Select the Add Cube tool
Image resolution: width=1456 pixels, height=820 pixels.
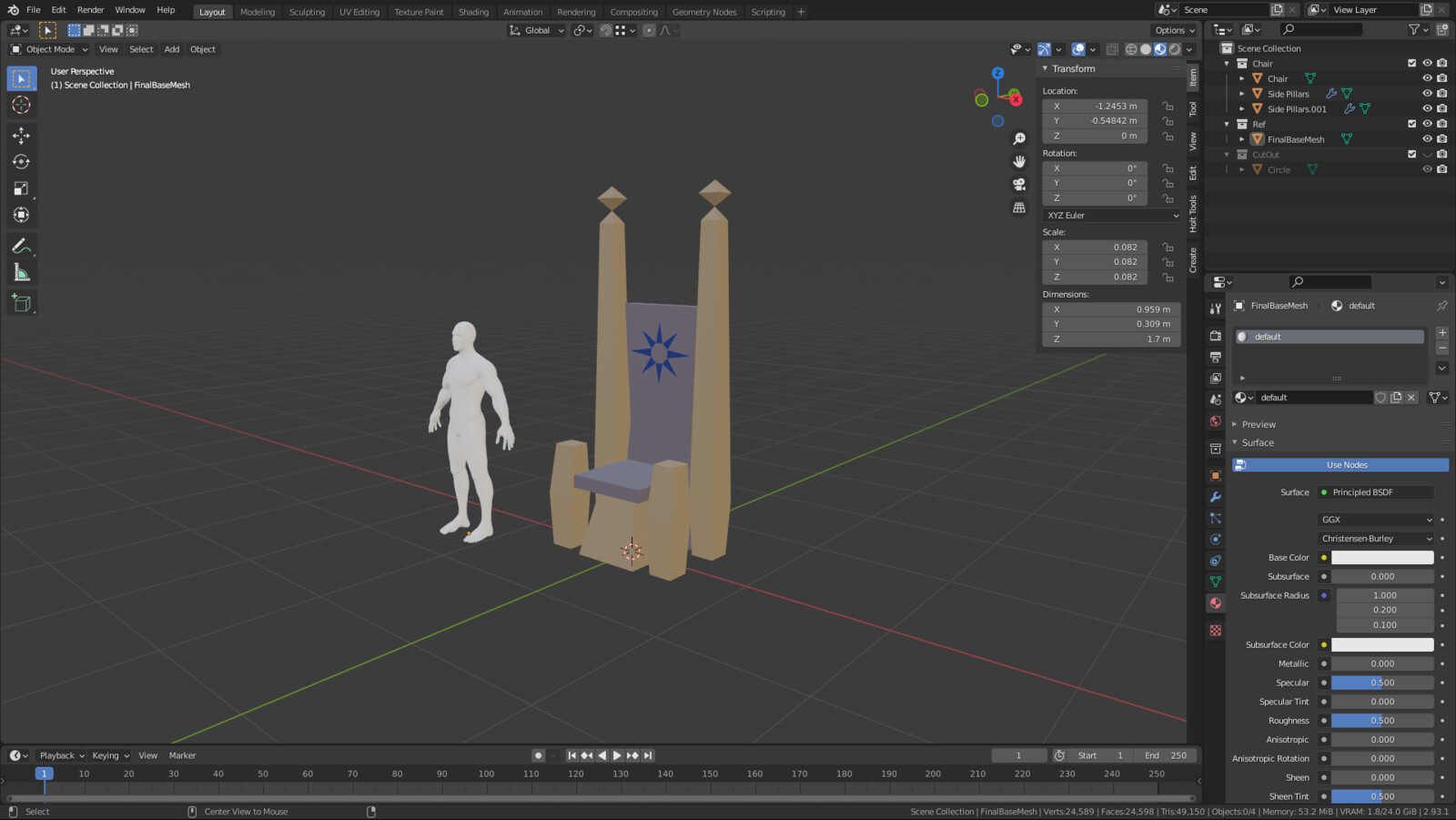click(21, 303)
